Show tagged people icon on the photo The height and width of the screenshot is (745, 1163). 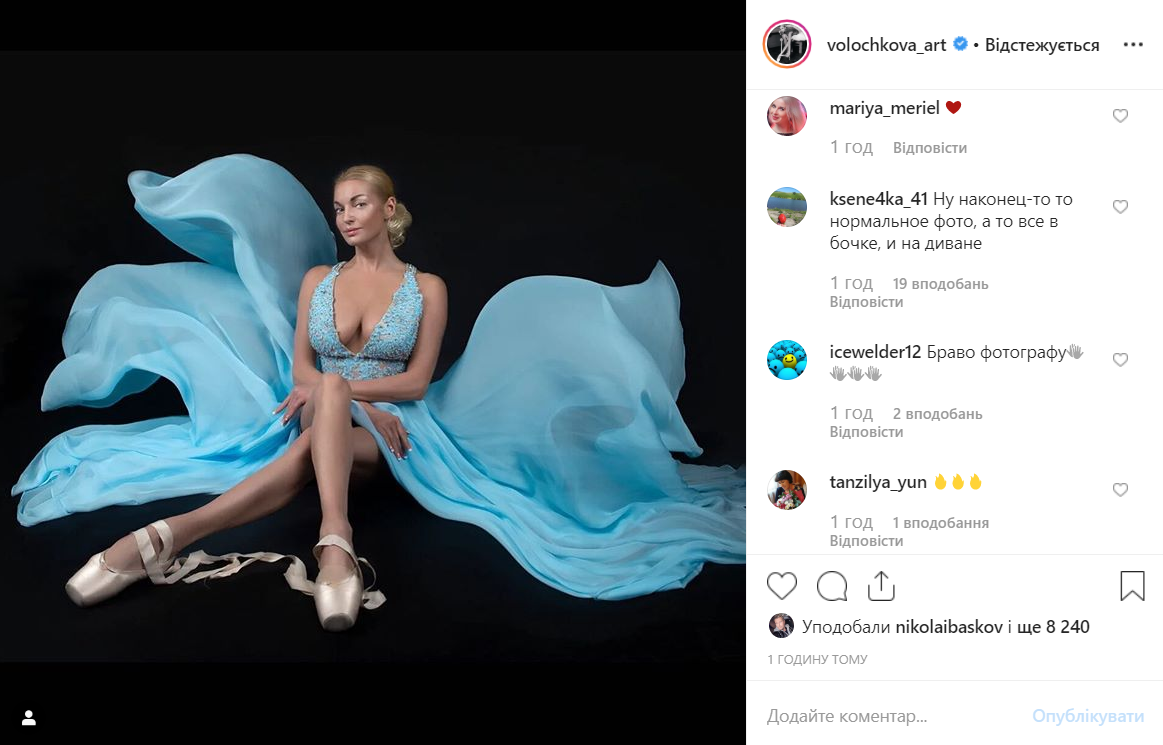pos(29,718)
